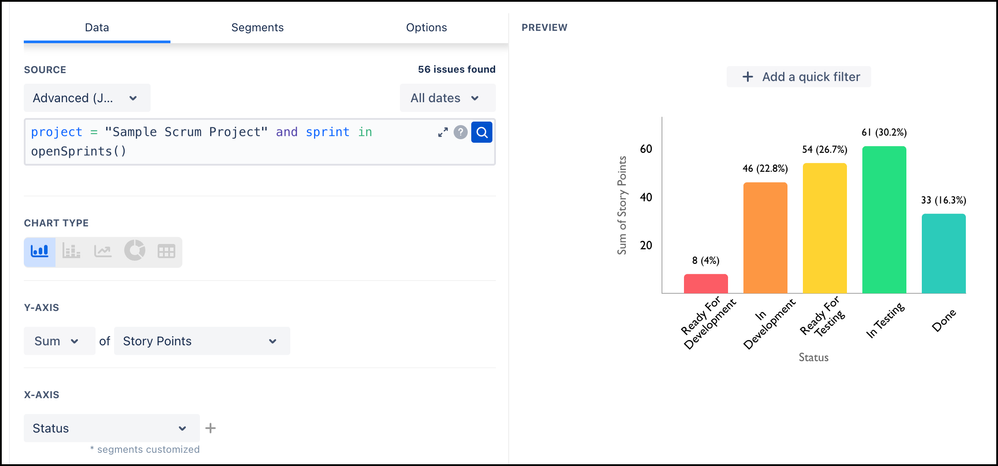Switch to the Data tab
998x466 pixels.
pos(97,28)
